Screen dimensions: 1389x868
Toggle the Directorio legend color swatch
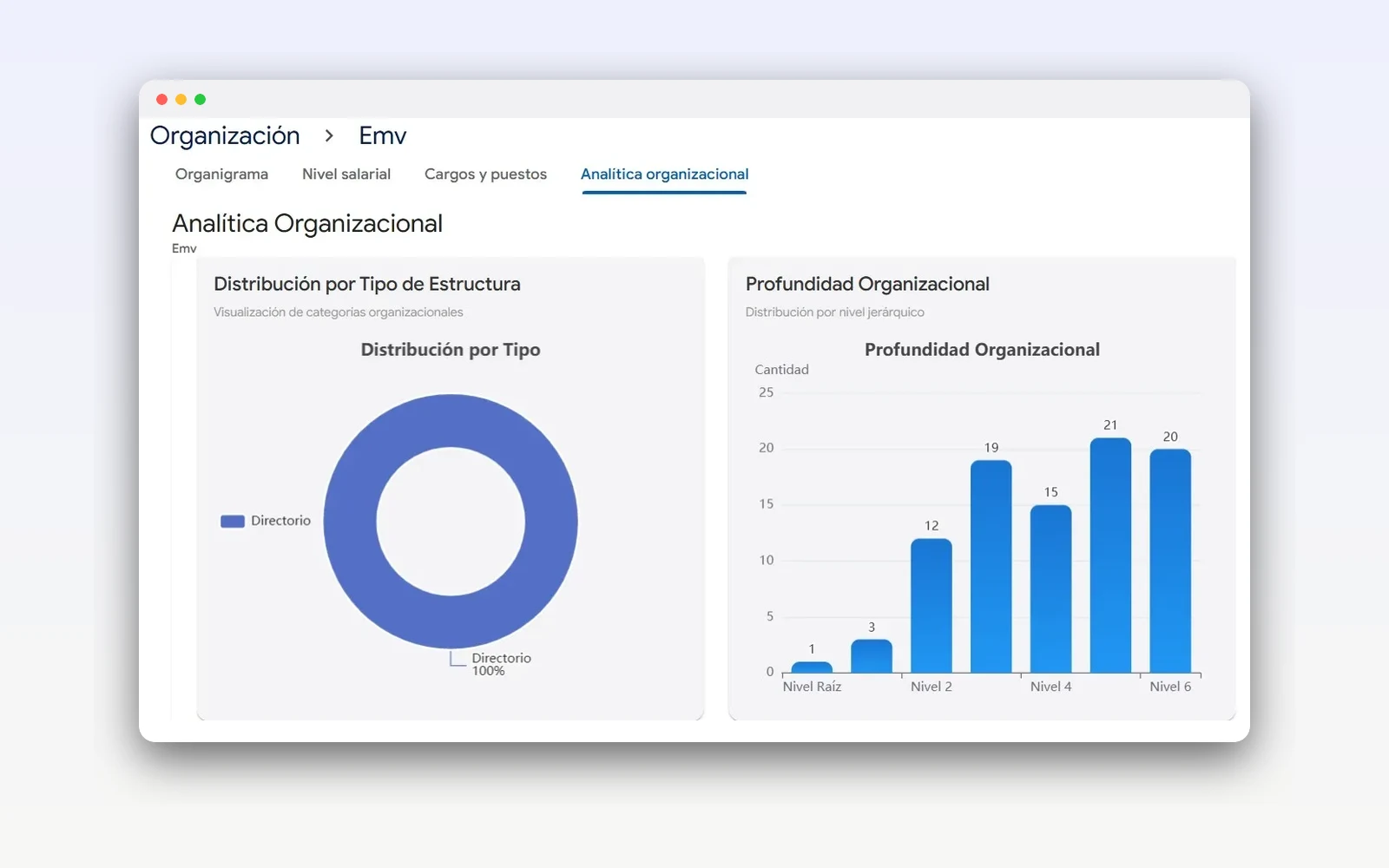click(x=233, y=522)
